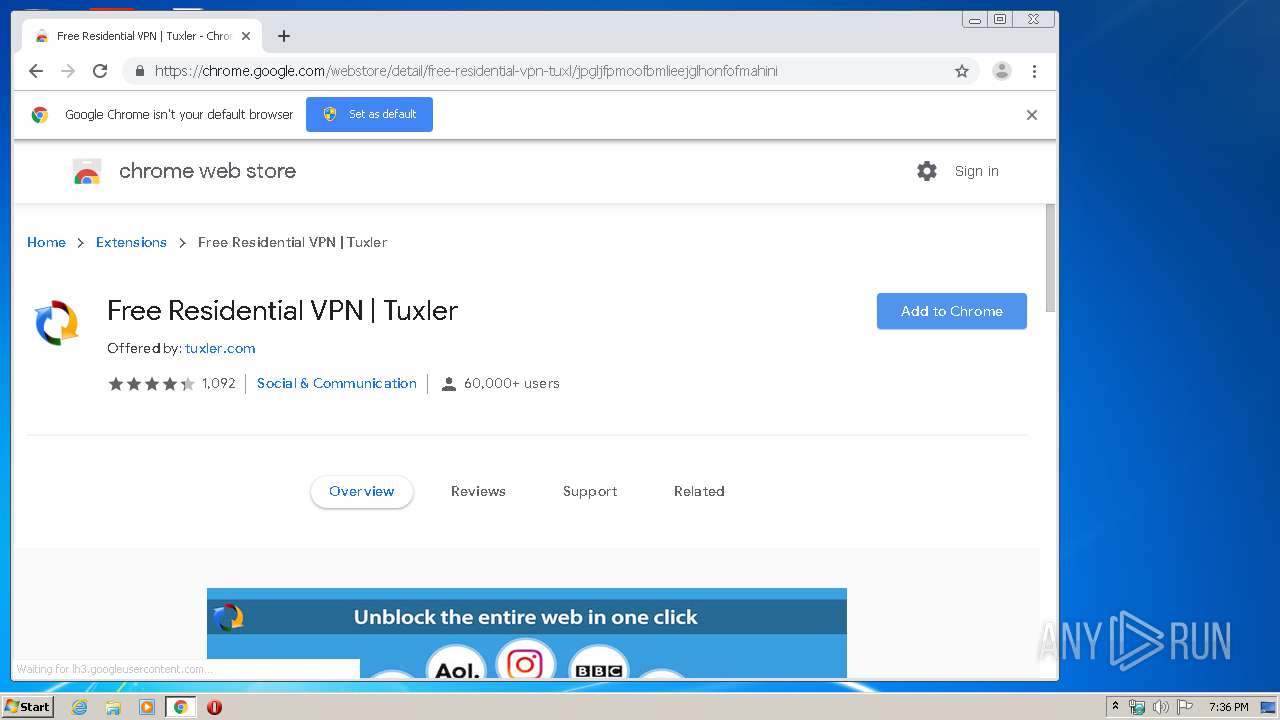The width and height of the screenshot is (1280, 720).
Task: Click Add to Chrome button
Action: (952, 311)
